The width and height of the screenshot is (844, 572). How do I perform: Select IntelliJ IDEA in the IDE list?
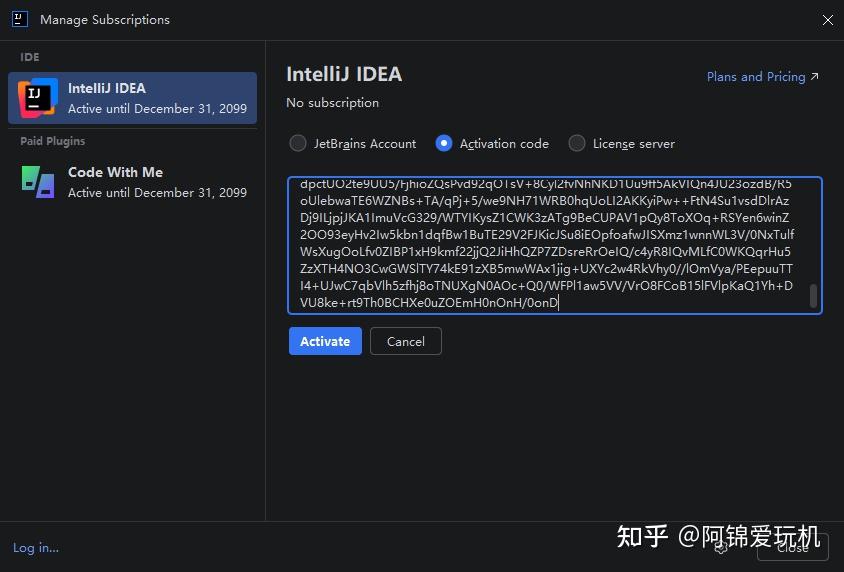[132, 98]
